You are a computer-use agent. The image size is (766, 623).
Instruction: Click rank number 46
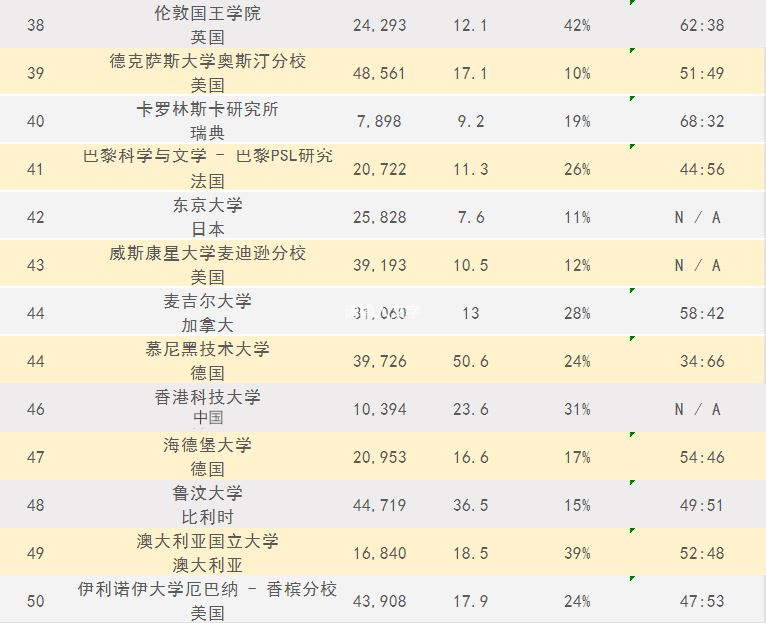pyautogui.click(x=36, y=409)
